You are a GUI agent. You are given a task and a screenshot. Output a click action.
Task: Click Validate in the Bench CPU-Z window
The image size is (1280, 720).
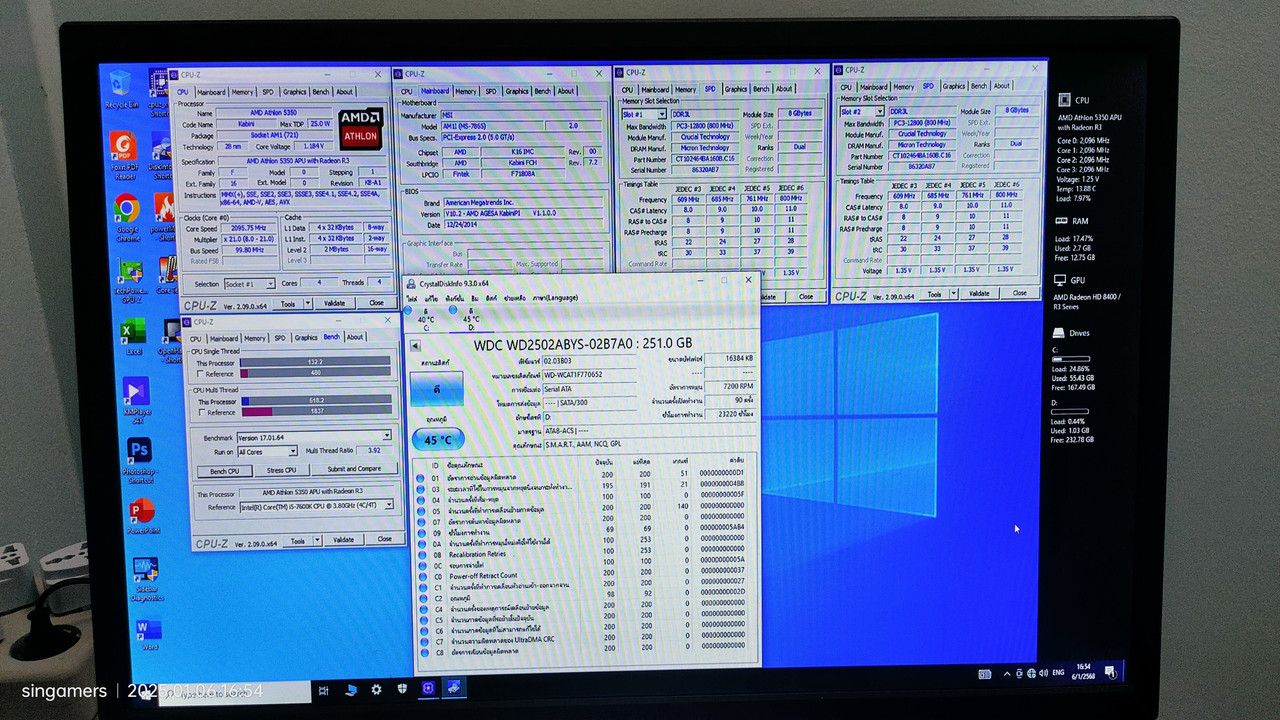[x=343, y=540]
